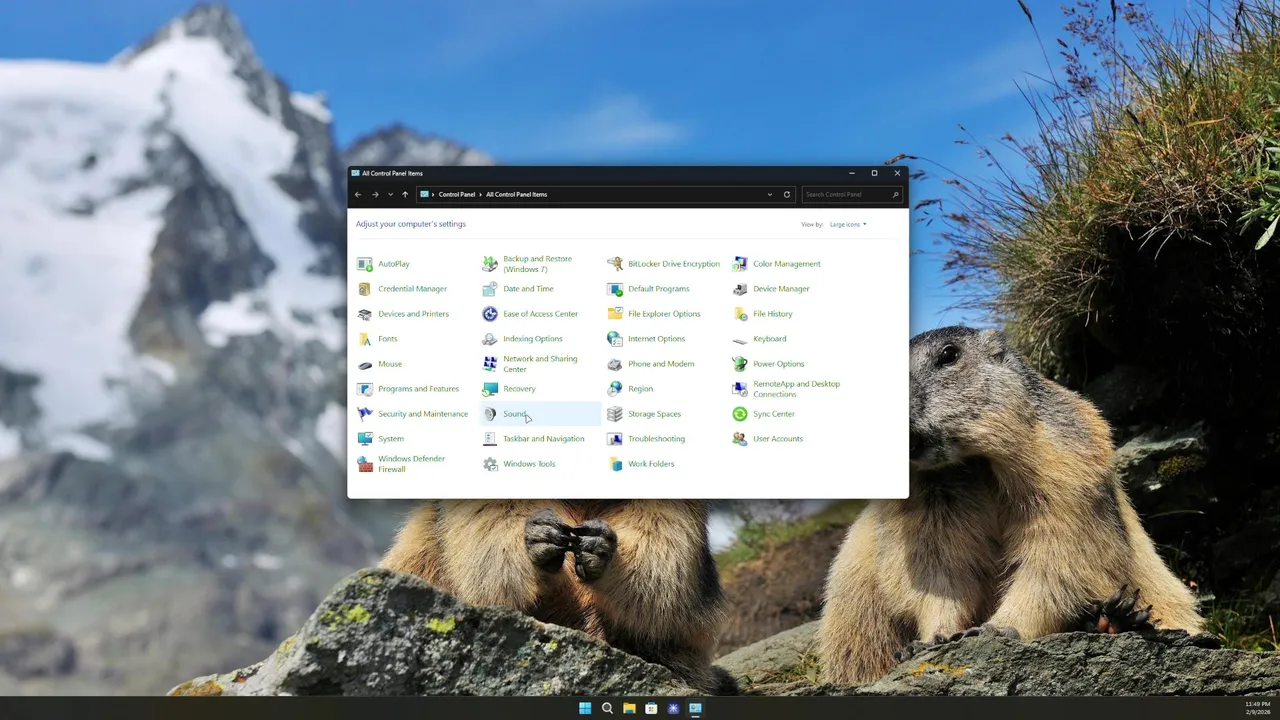This screenshot has height=720, width=1280.
Task: Click RemoteApp and Desktop Connections link
Action: pos(797,389)
